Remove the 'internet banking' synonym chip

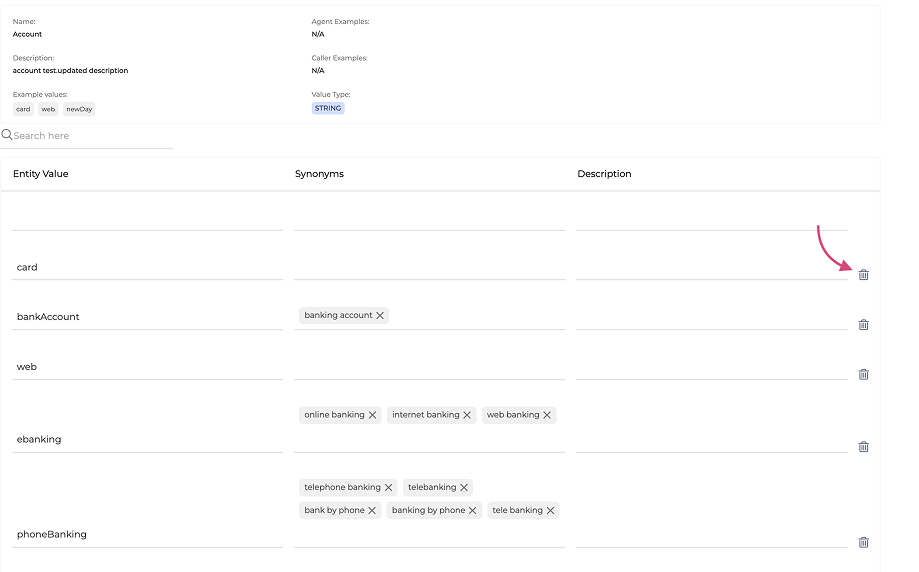click(467, 415)
